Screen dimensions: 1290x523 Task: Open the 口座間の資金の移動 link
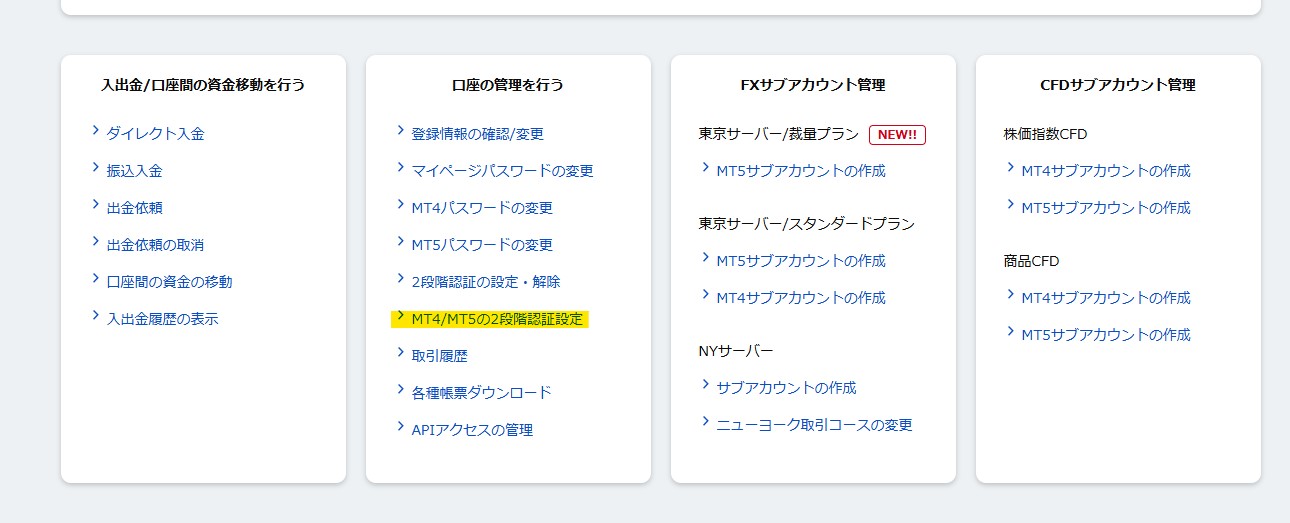point(169,282)
